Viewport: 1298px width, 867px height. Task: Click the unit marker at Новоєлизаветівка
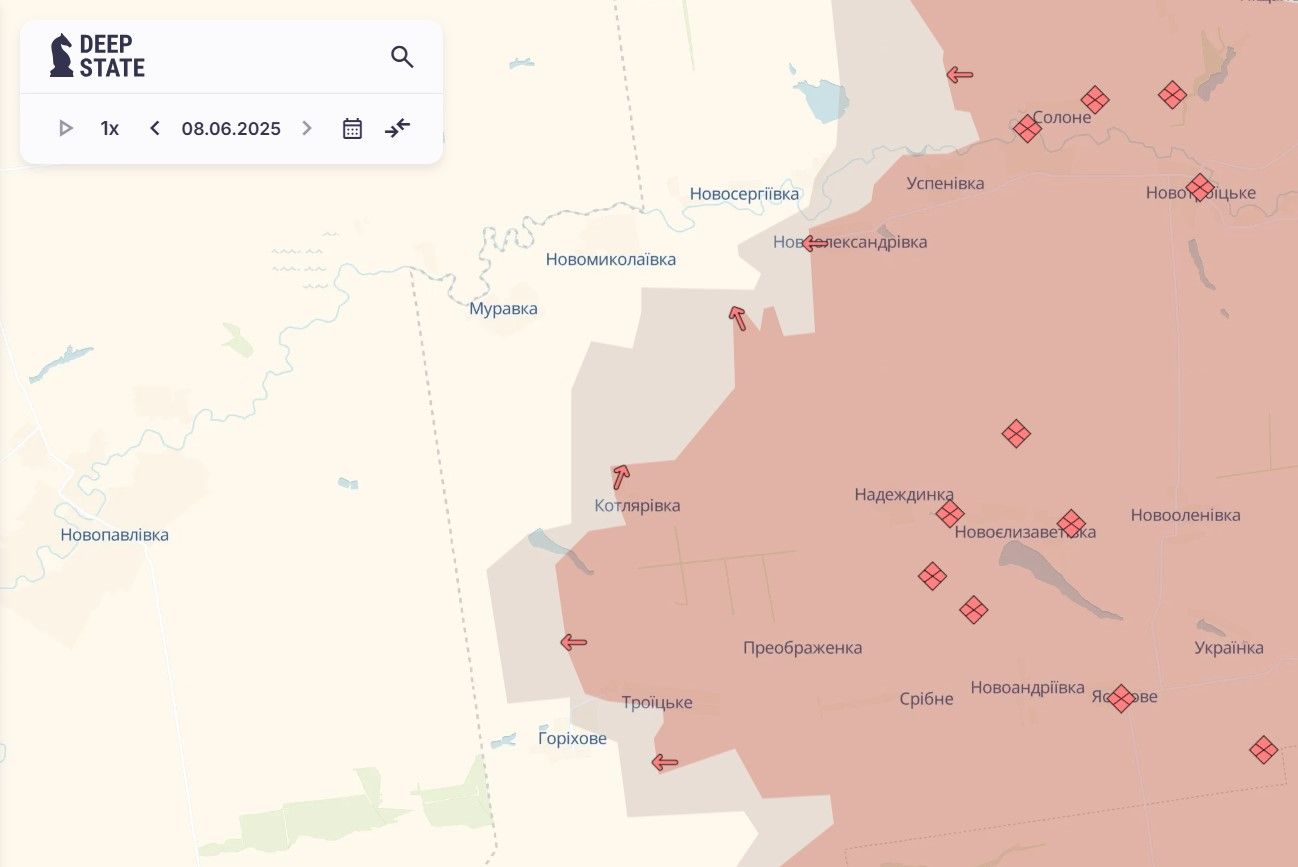[x=1071, y=523]
